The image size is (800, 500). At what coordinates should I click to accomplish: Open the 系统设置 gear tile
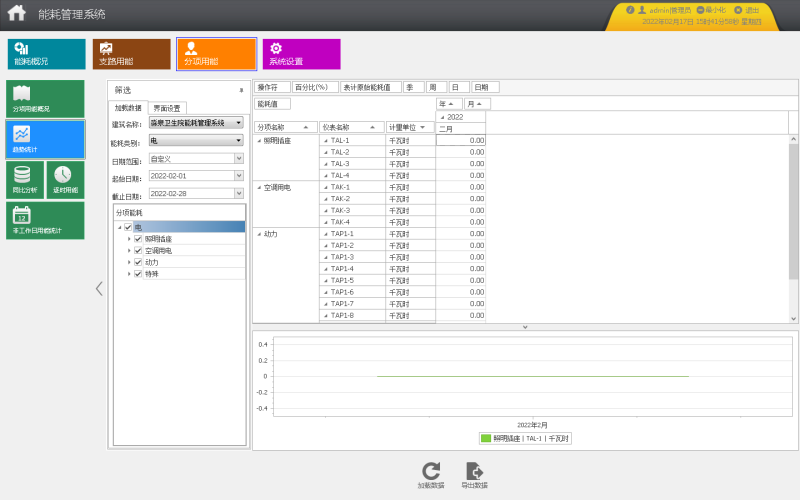[x=302, y=54]
